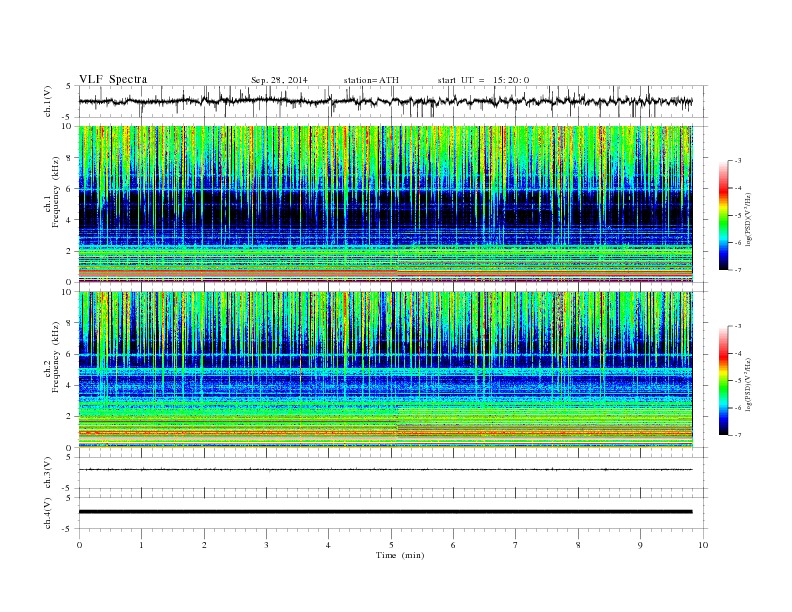The width and height of the screenshot is (792, 612).
Task: Select the date text "Sep. 28, 2014"
Action: (x=279, y=80)
